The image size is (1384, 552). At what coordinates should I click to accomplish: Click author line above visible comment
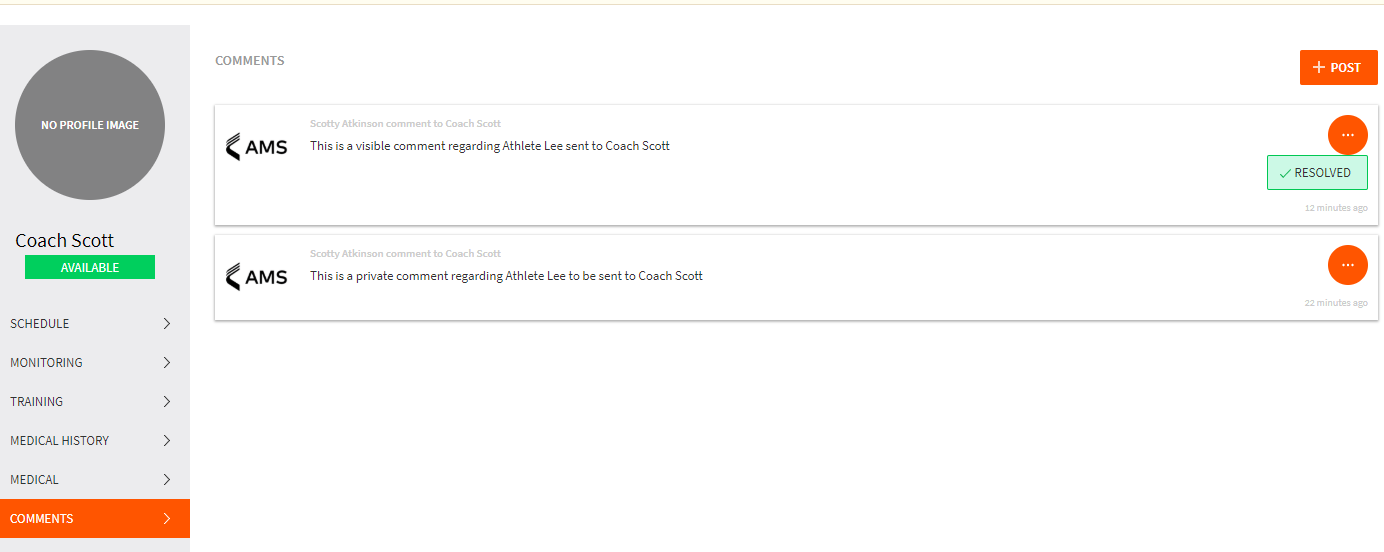pos(405,124)
